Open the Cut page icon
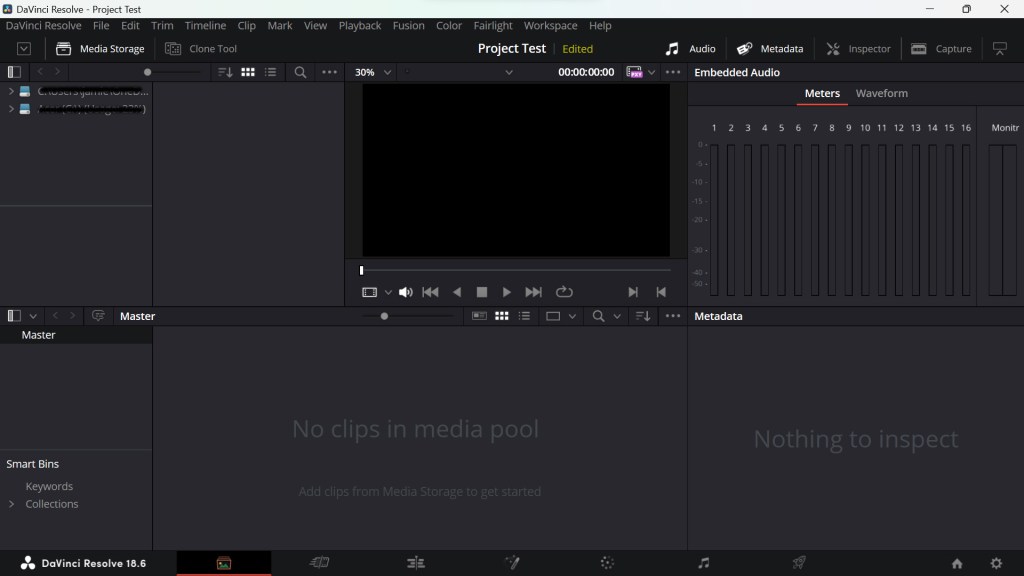The height and width of the screenshot is (576, 1024). click(x=320, y=563)
